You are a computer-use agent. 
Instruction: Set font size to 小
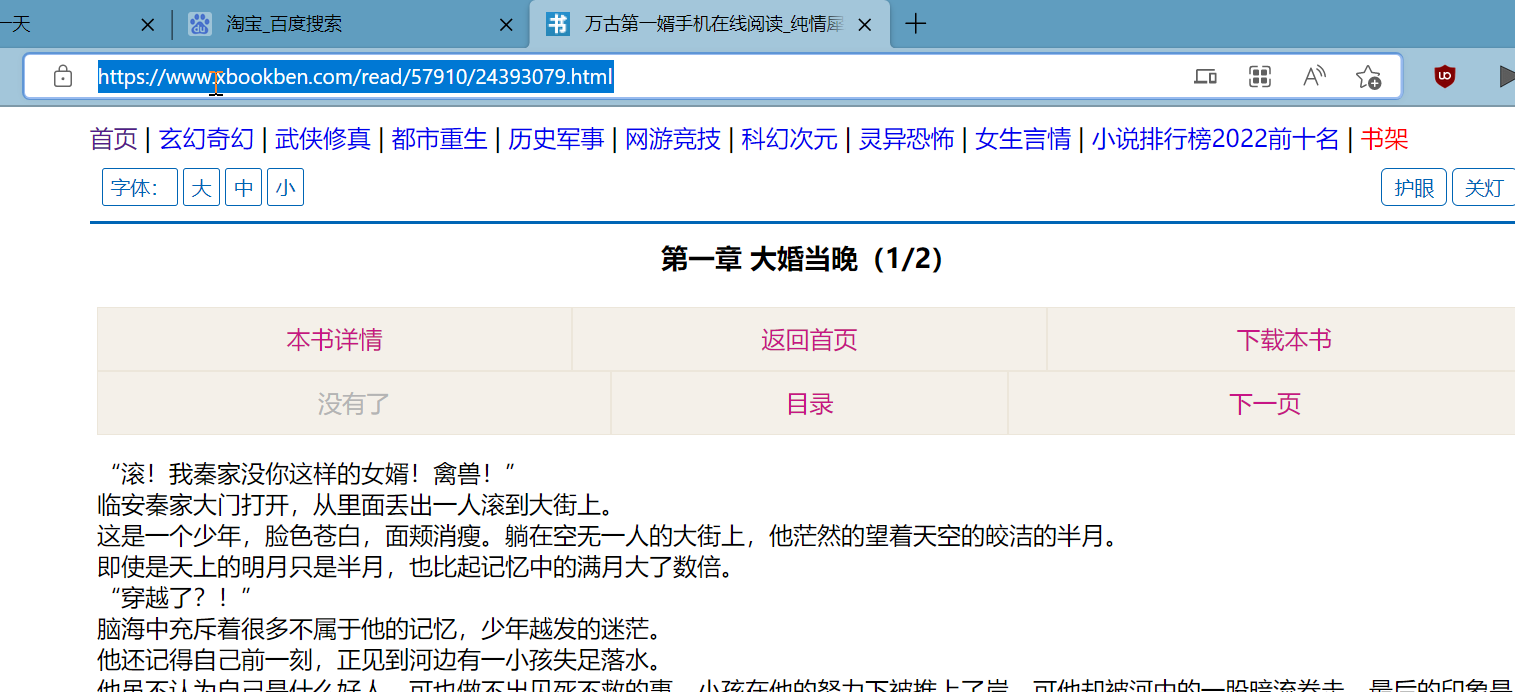pyautogui.click(x=285, y=187)
